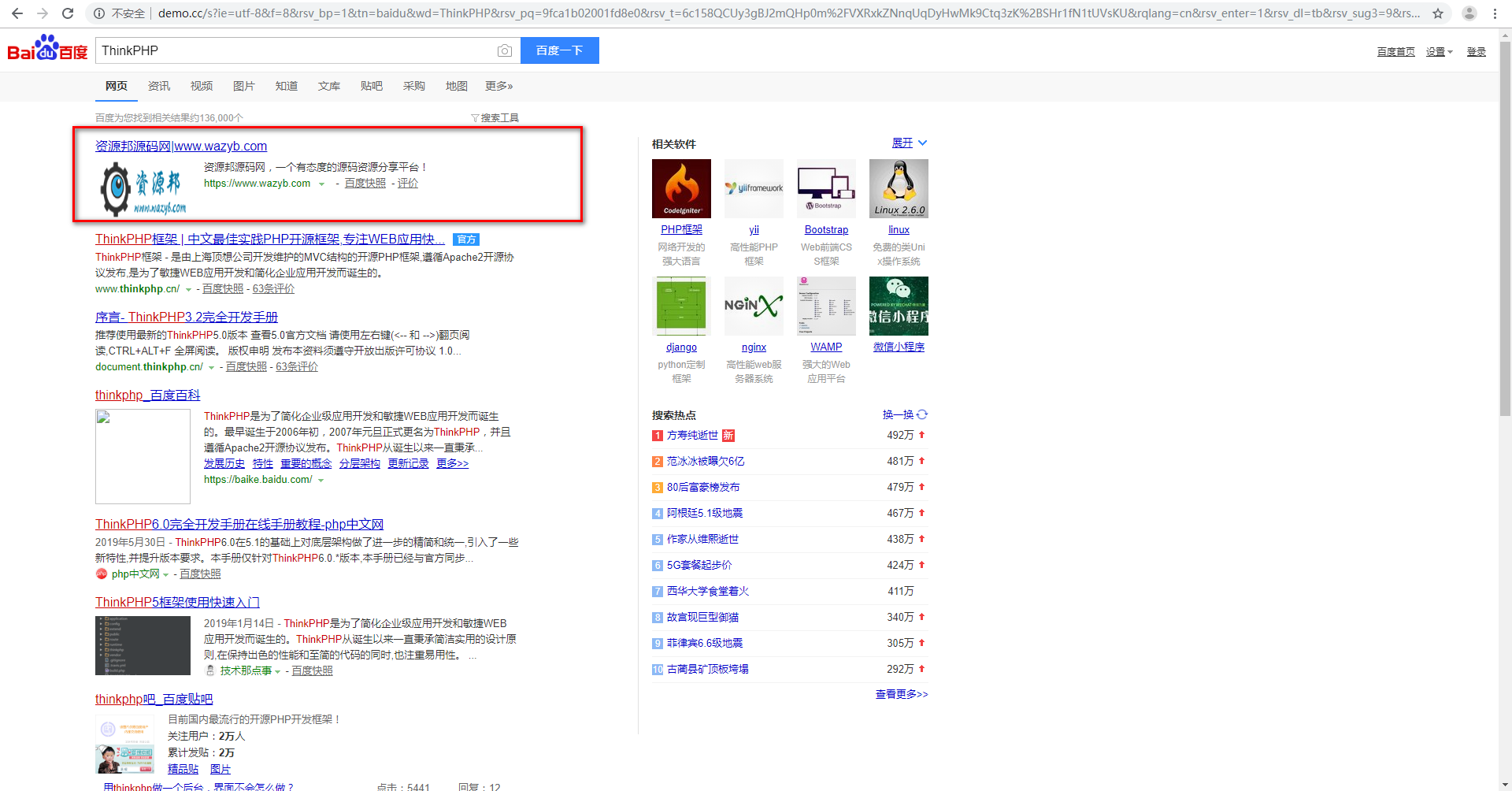The width and height of the screenshot is (1512, 791).
Task: Click the 百度一下 search button
Action: click(x=560, y=50)
